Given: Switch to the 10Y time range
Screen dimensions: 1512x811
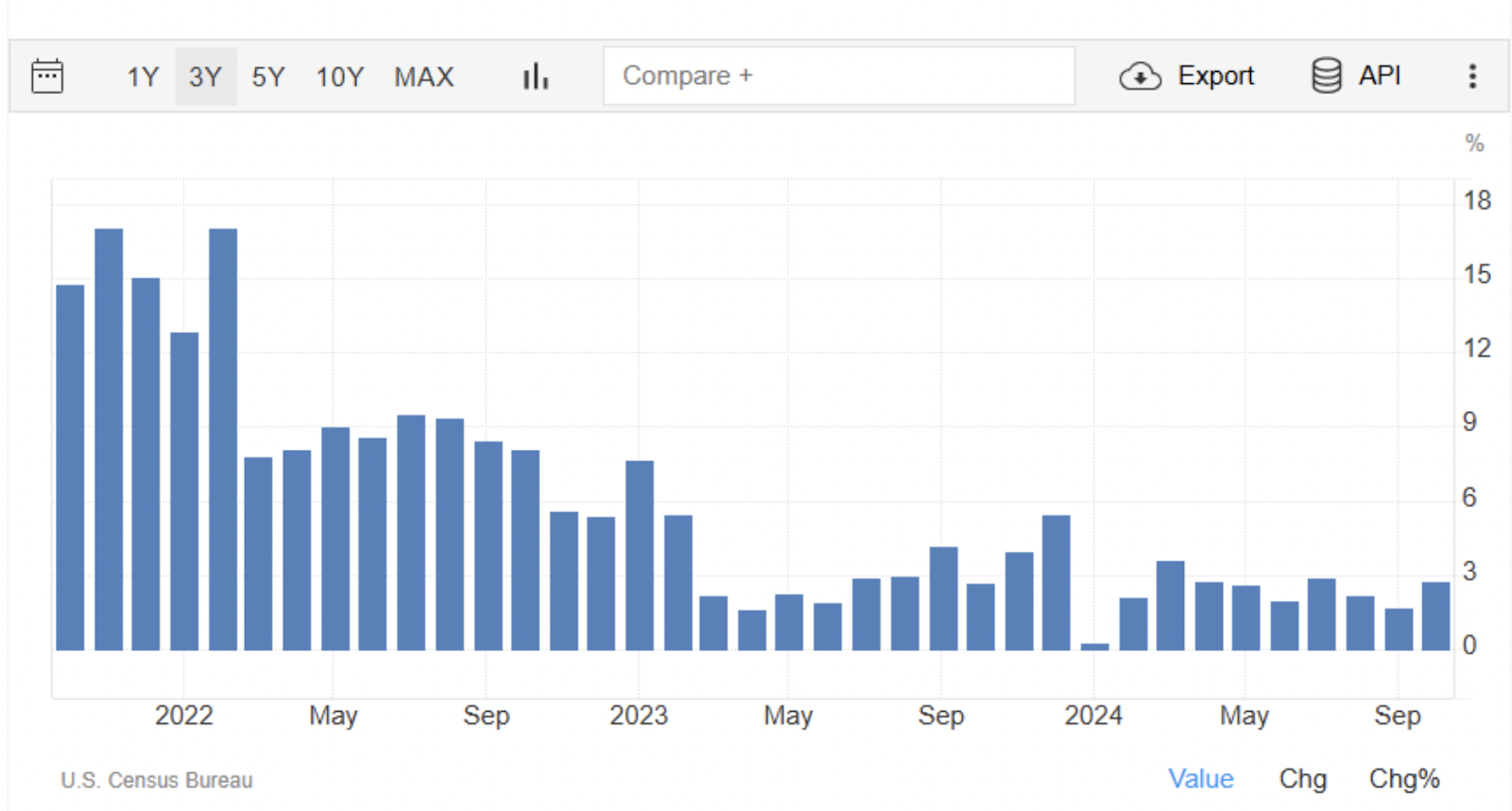Looking at the screenshot, I should [x=339, y=77].
